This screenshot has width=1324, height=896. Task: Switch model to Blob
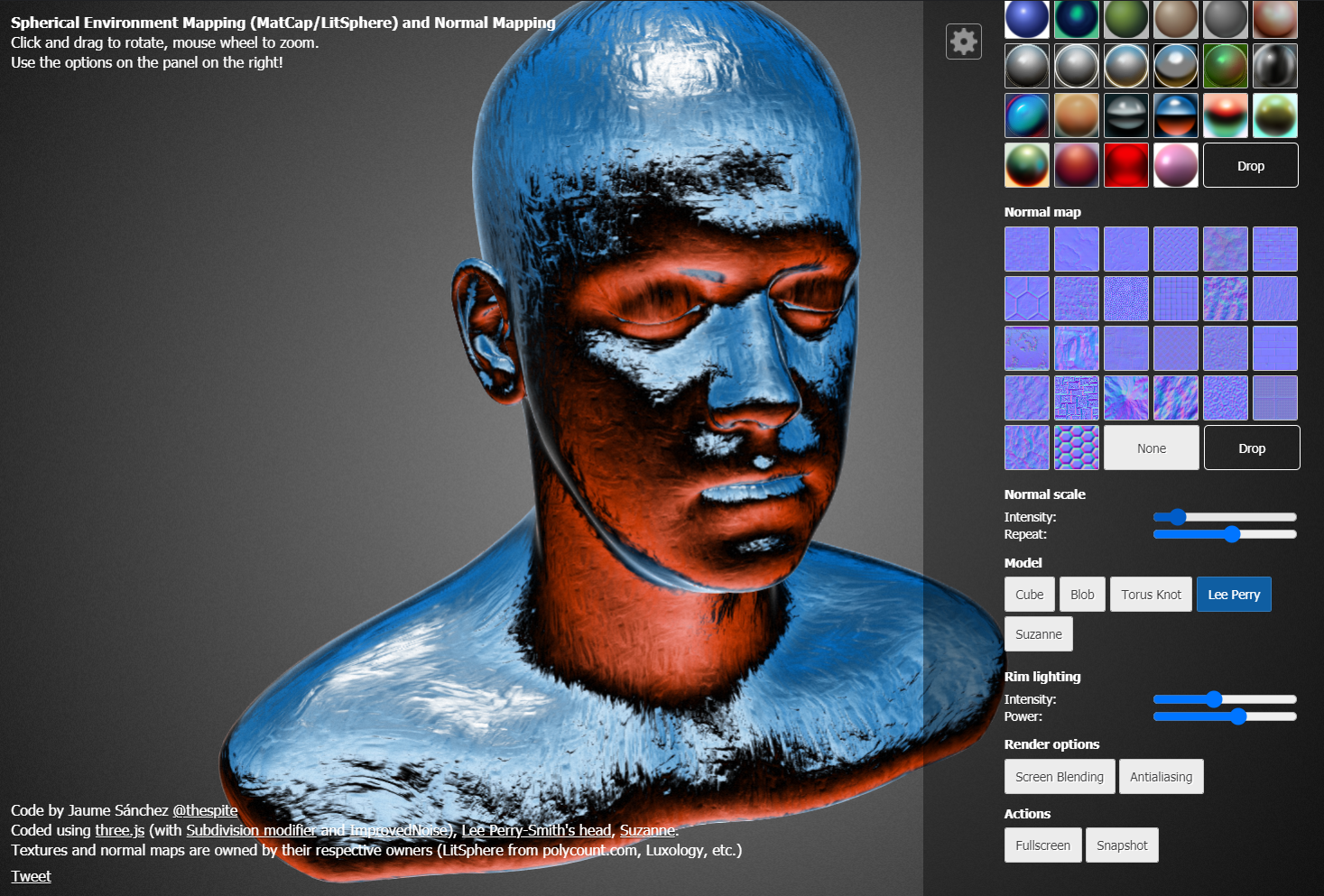[x=1082, y=595]
